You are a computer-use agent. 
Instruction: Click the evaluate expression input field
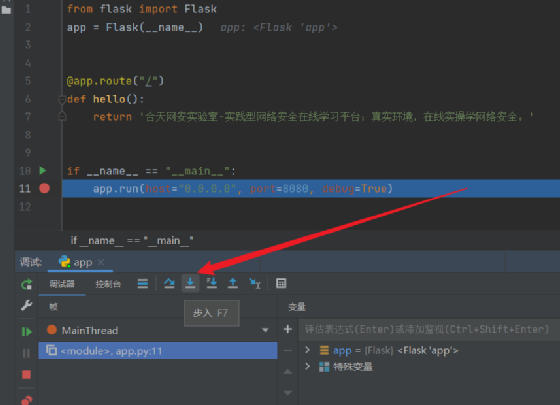click(x=429, y=329)
